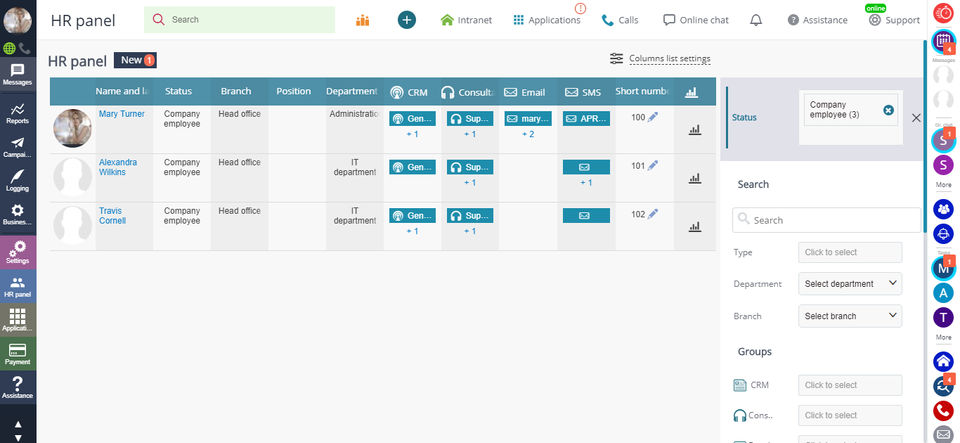Viewport: 960px width, 443px height.
Task: Expand Mary Turner's extra emails +2
Action: tap(528, 134)
